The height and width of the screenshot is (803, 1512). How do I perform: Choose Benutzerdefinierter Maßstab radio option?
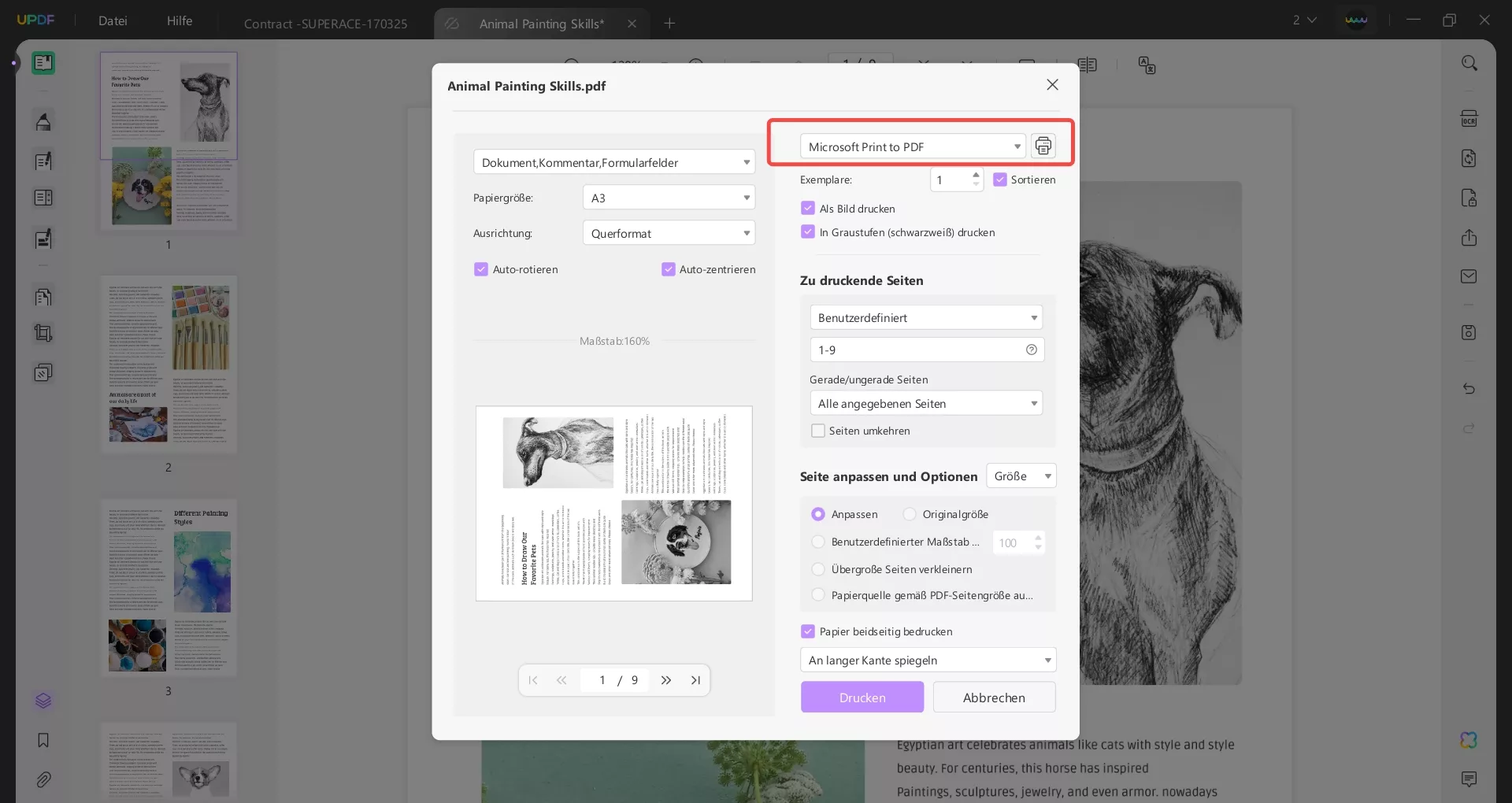[818, 542]
